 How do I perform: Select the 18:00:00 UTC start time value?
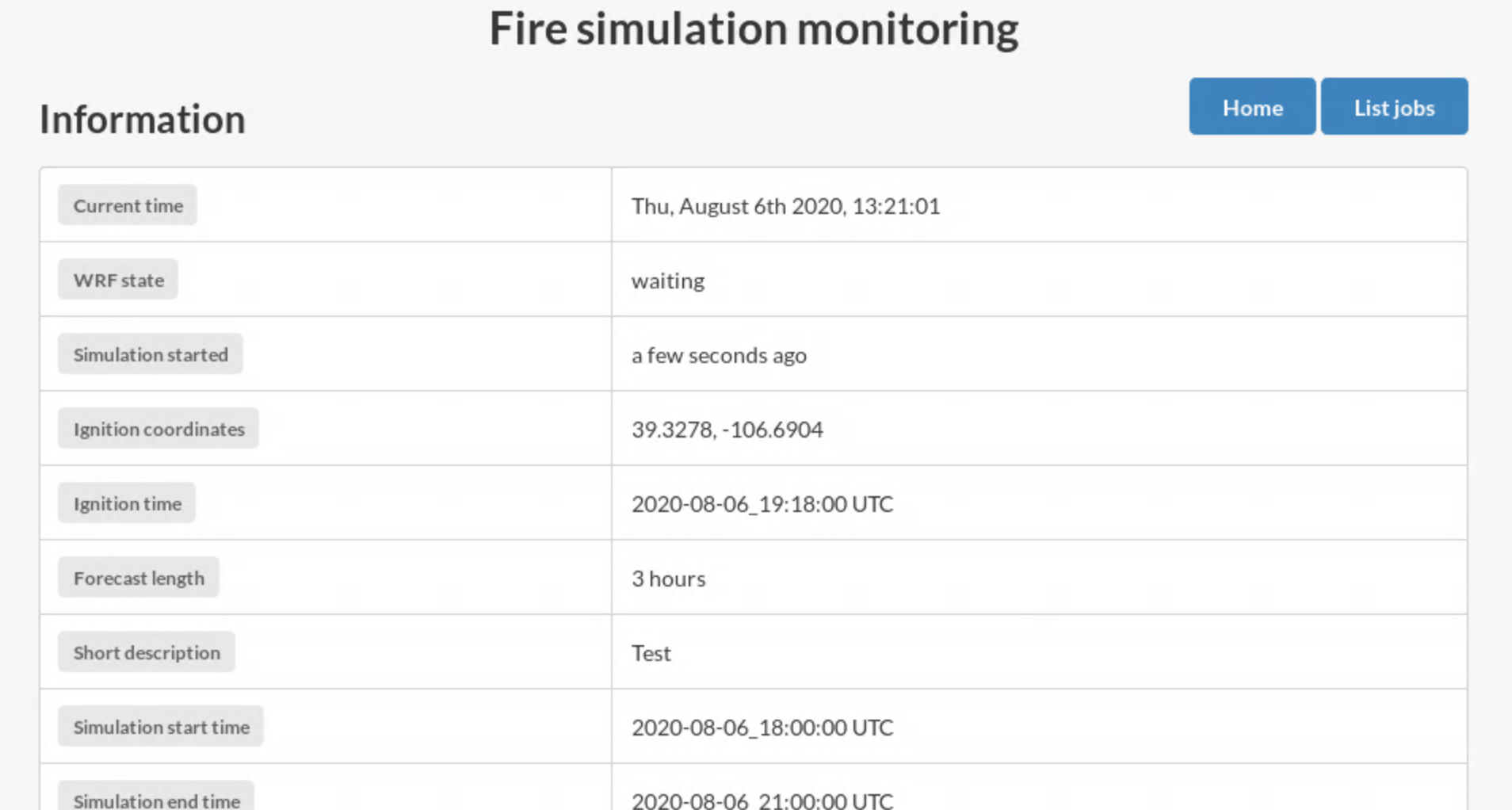(762, 728)
